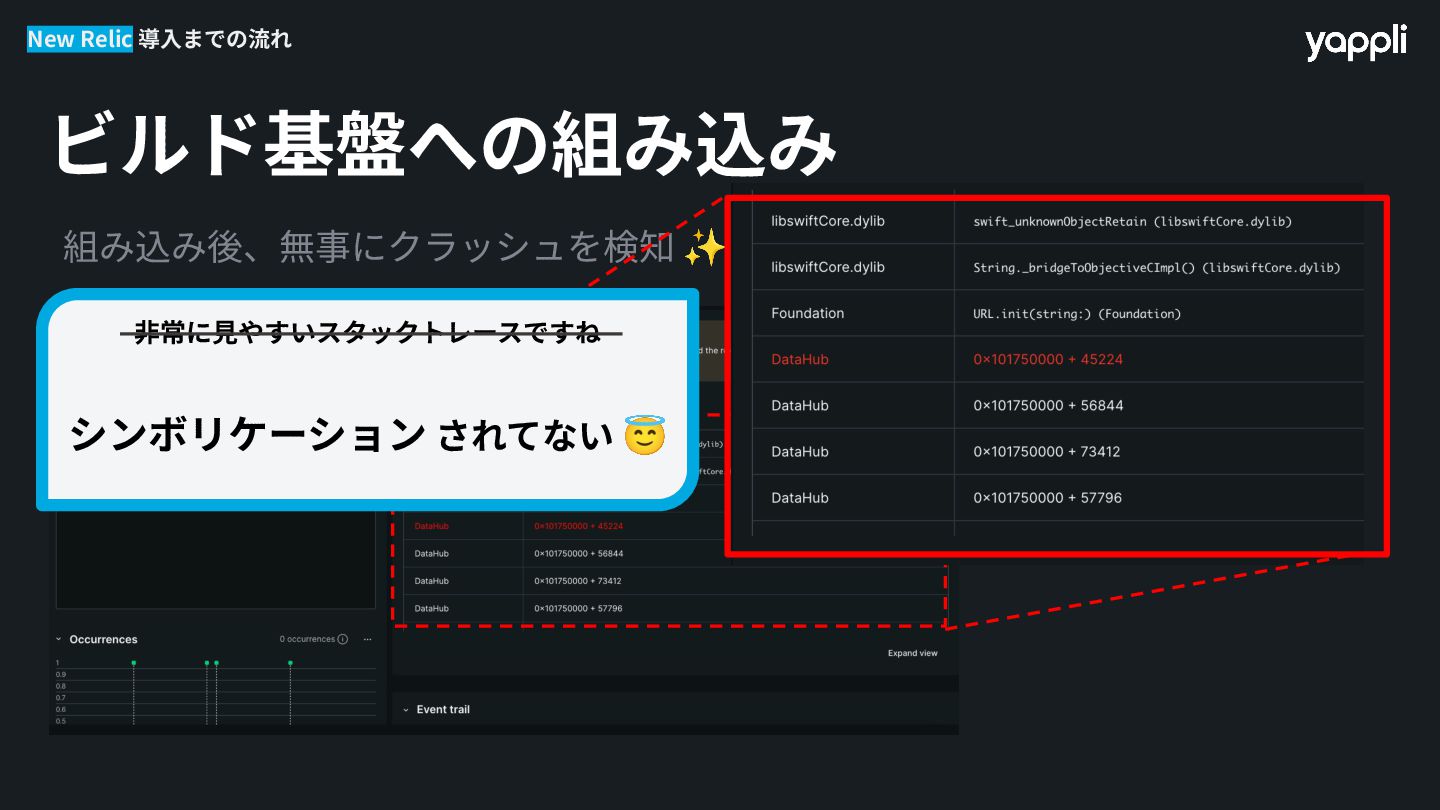Viewport: 1440px width, 810px height.
Task: Click 0×101750000 + 73412 in magnified callout
Action: point(1047,451)
